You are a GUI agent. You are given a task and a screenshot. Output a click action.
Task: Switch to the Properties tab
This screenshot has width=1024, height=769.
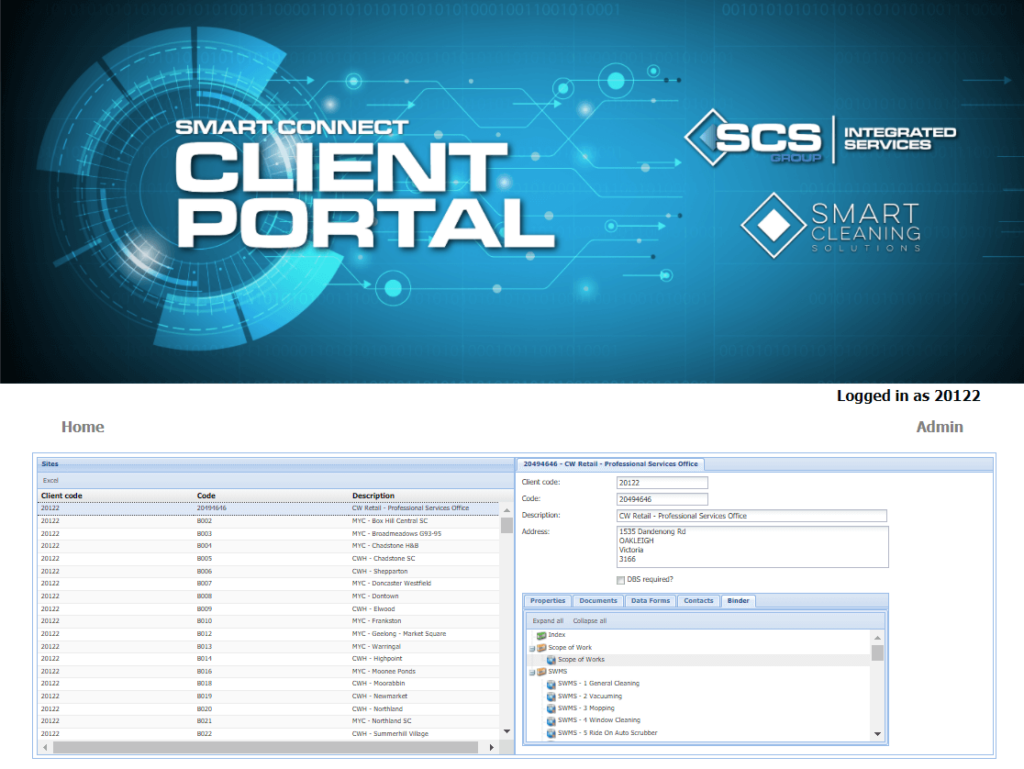547,601
